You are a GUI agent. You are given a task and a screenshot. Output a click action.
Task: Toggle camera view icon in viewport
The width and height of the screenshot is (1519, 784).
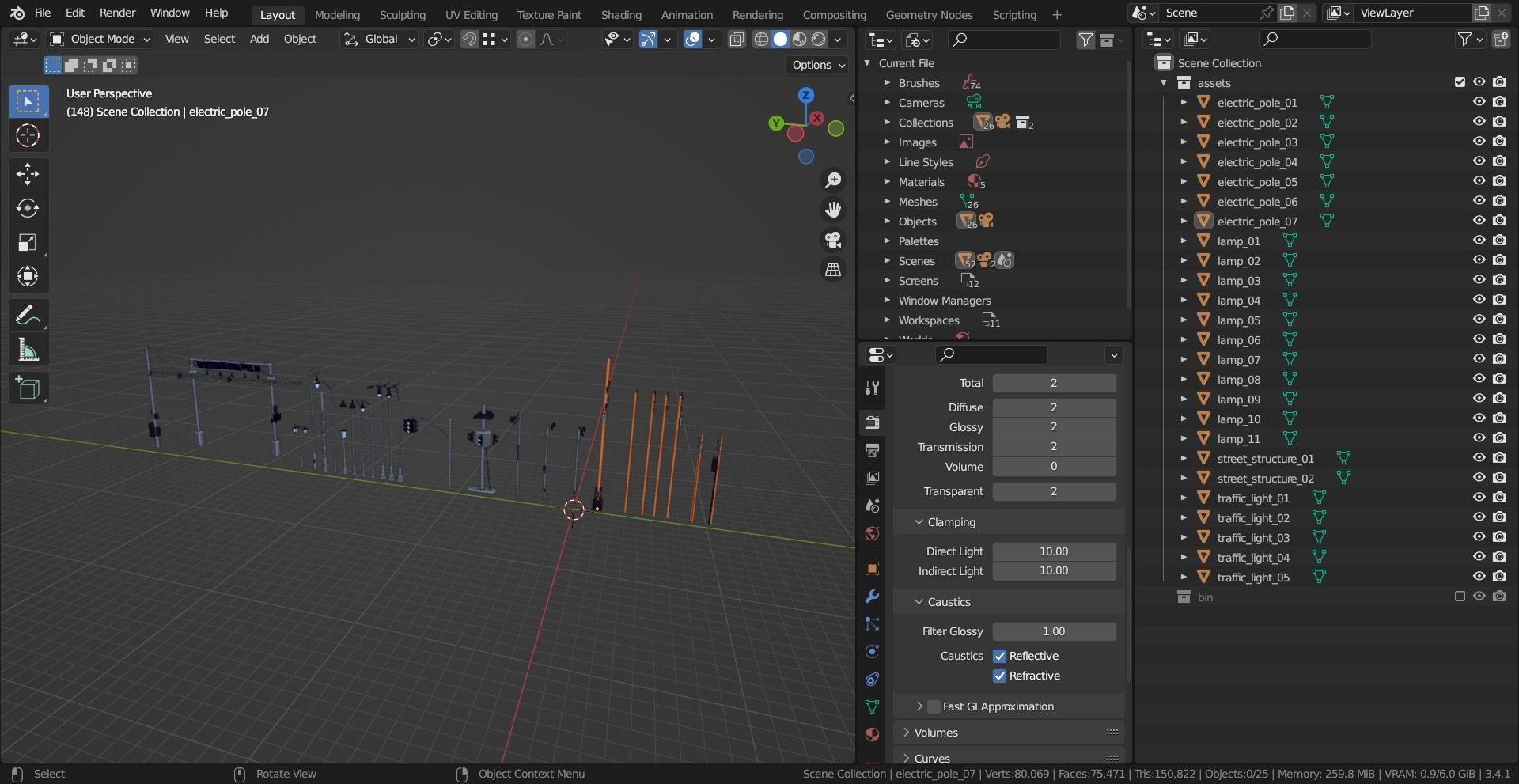833,240
